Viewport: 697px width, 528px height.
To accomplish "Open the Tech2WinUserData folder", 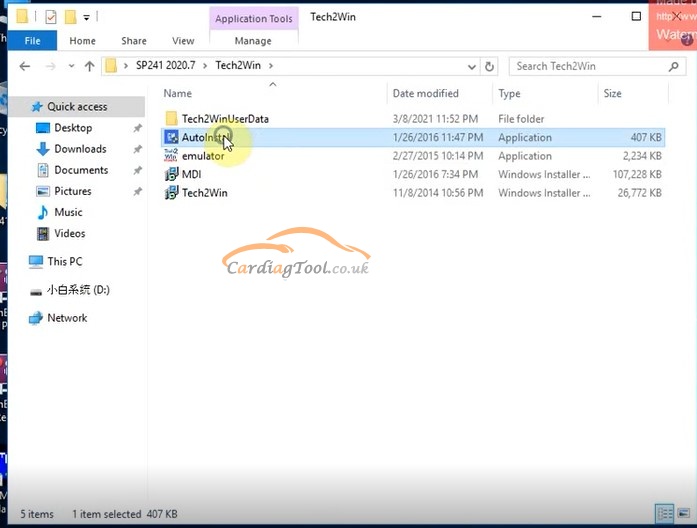I will 224,119.
